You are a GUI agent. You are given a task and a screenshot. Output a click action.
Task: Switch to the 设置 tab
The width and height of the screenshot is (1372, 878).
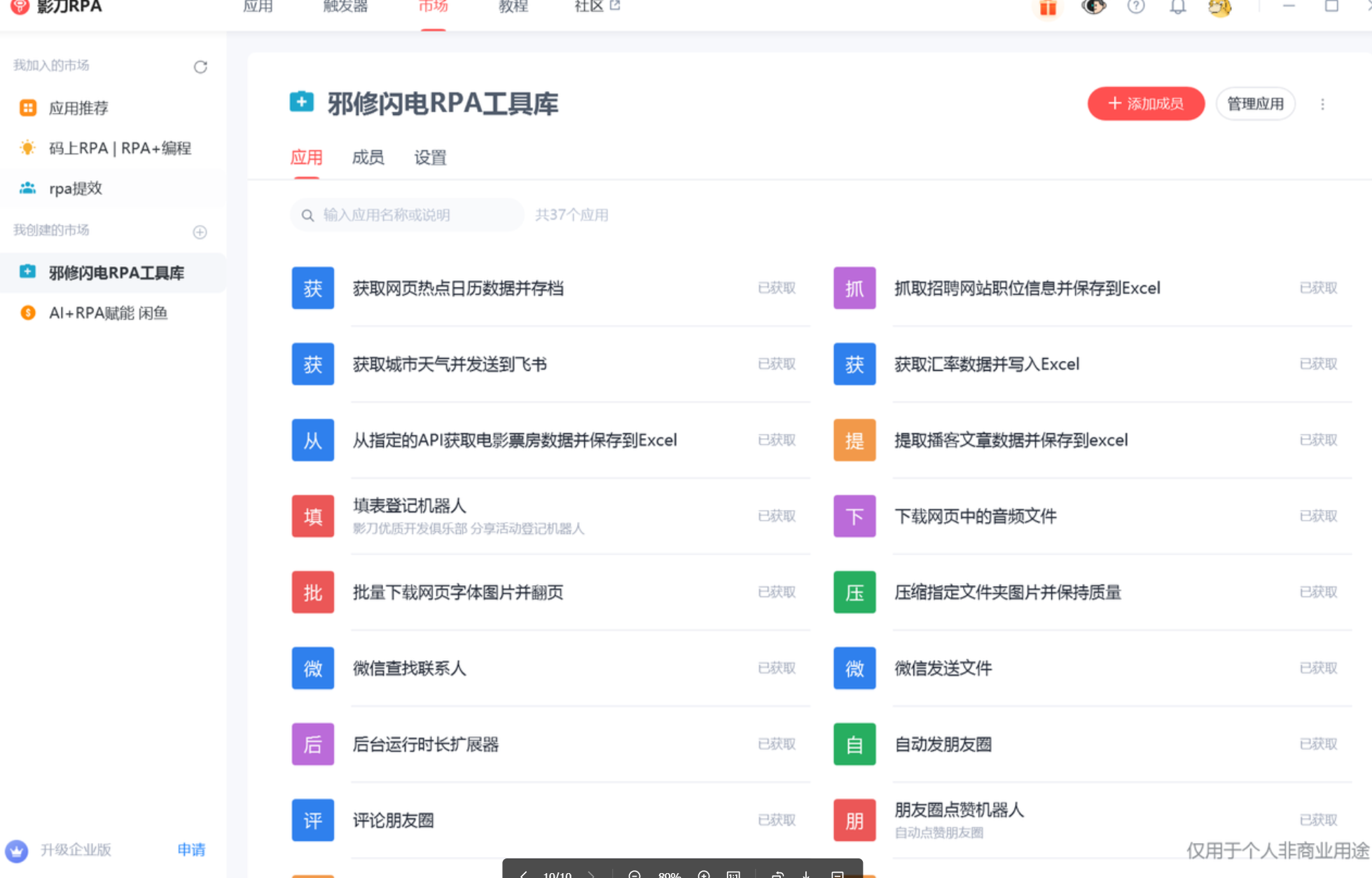coord(430,158)
